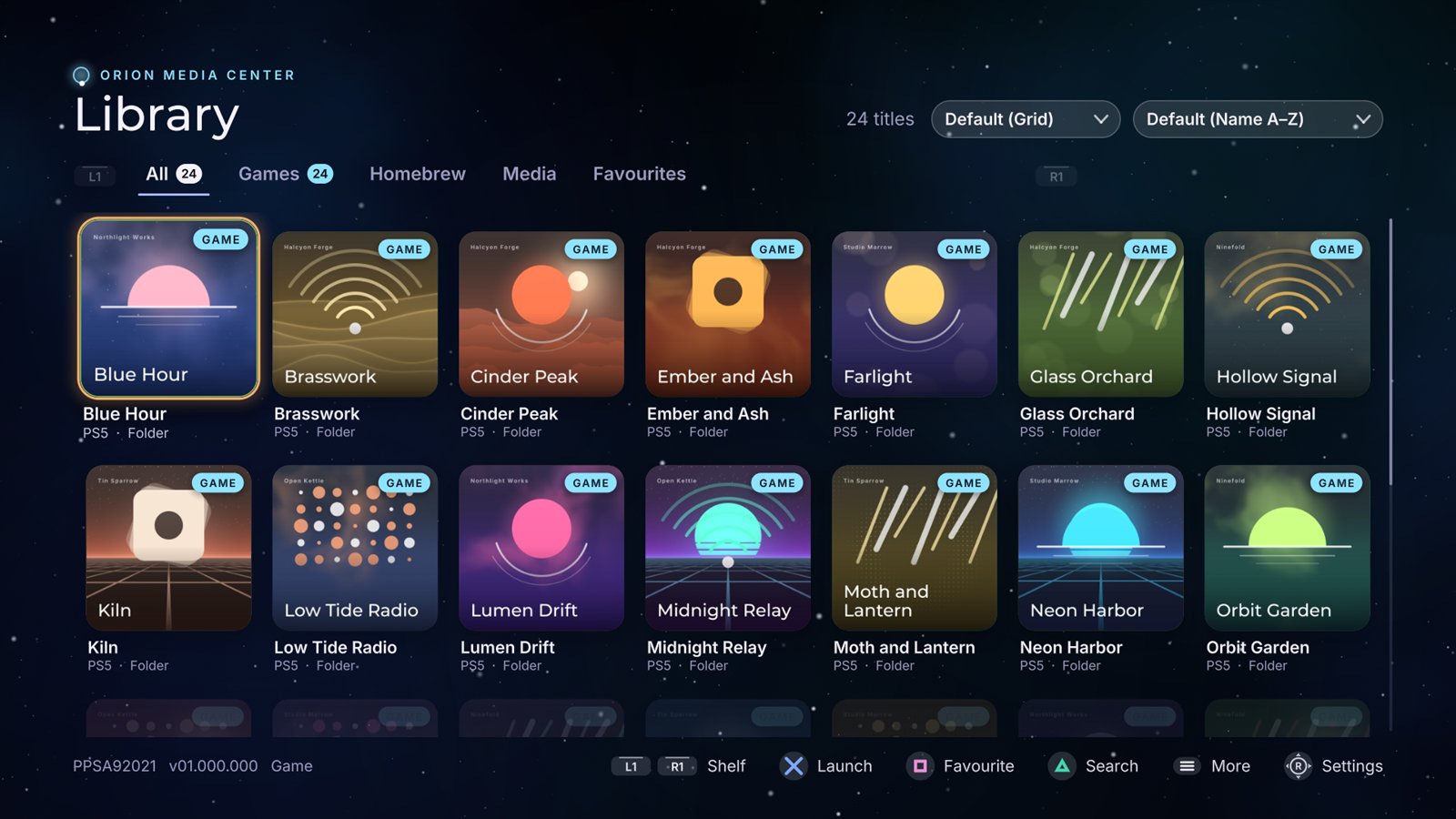This screenshot has width=1456, height=819.
Task: Click the More options menu icon
Action: 1187,766
